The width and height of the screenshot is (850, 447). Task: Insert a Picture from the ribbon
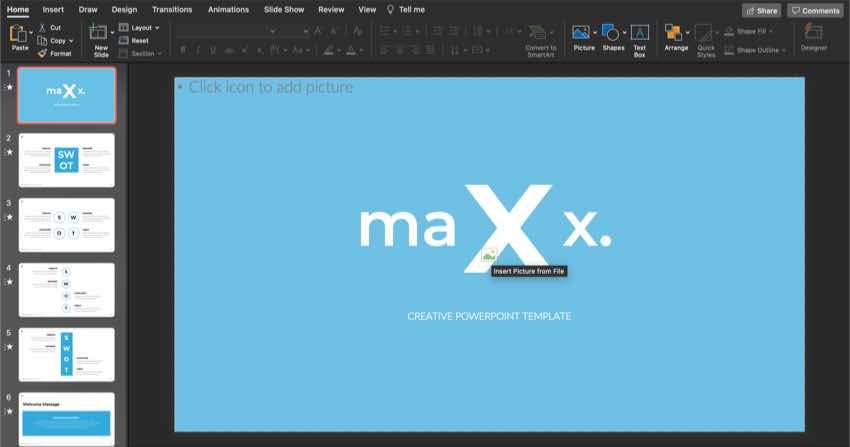point(580,32)
